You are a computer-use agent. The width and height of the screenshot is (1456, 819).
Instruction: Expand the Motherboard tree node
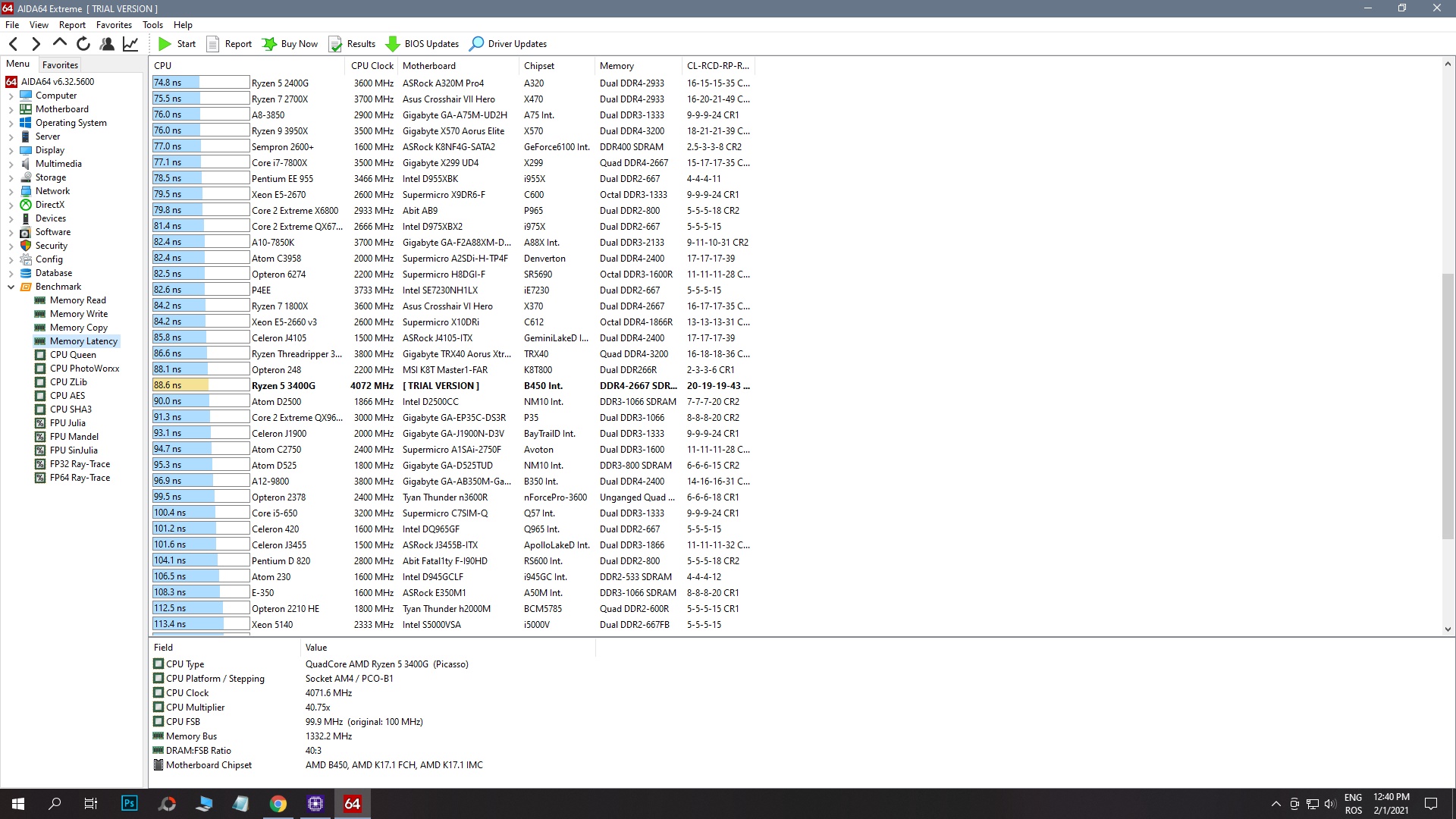(11, 110)
